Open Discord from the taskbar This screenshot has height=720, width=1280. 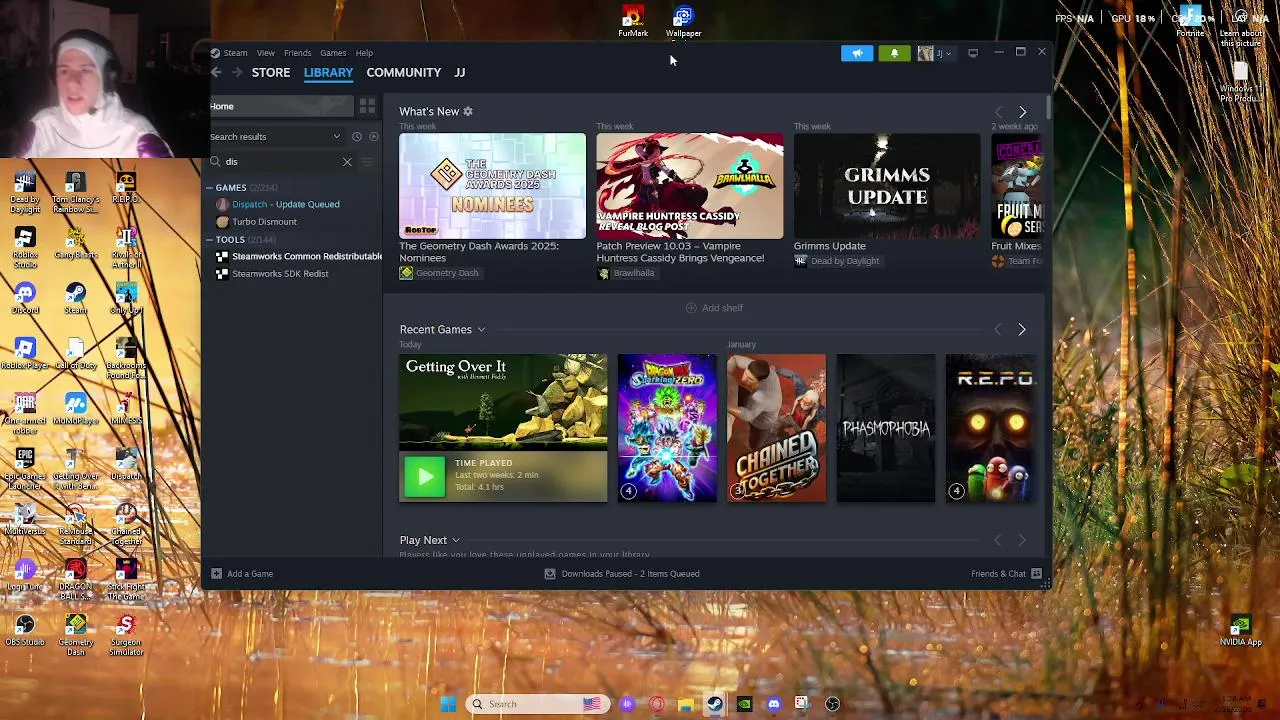773,704
